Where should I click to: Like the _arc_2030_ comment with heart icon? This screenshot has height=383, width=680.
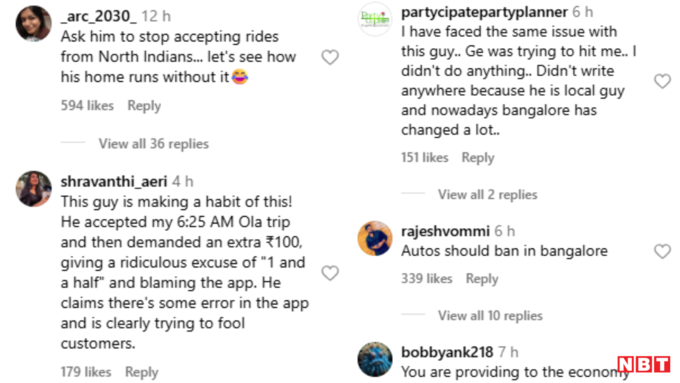[330, 57]
